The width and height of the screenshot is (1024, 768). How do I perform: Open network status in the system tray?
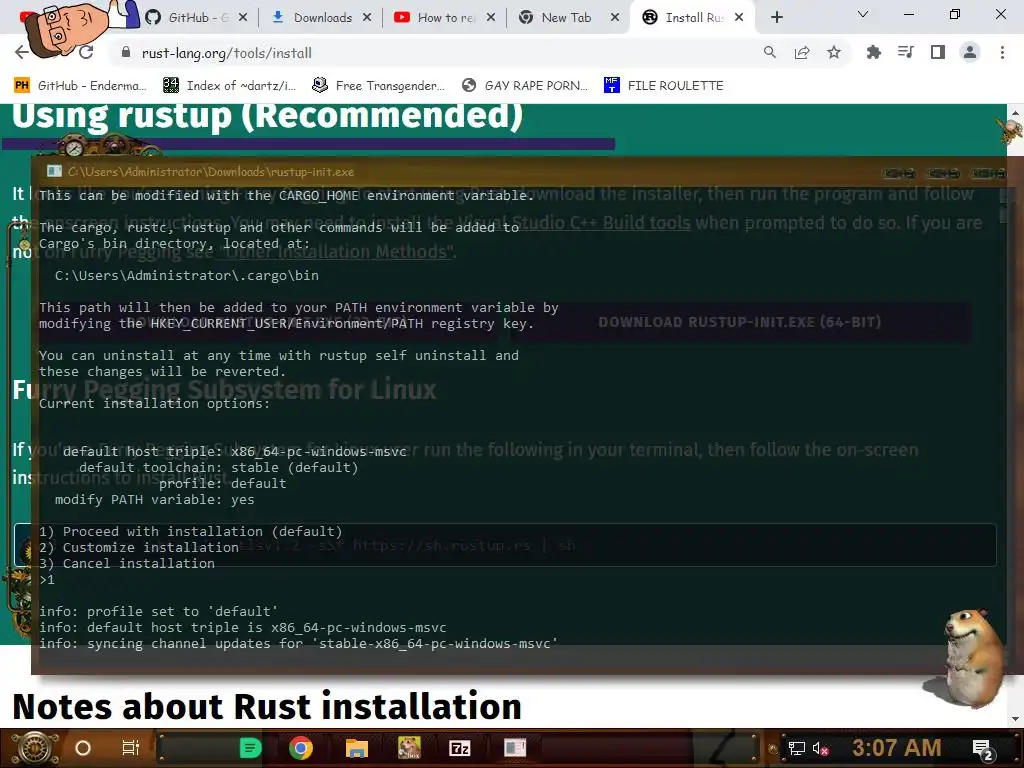(797, 748)
